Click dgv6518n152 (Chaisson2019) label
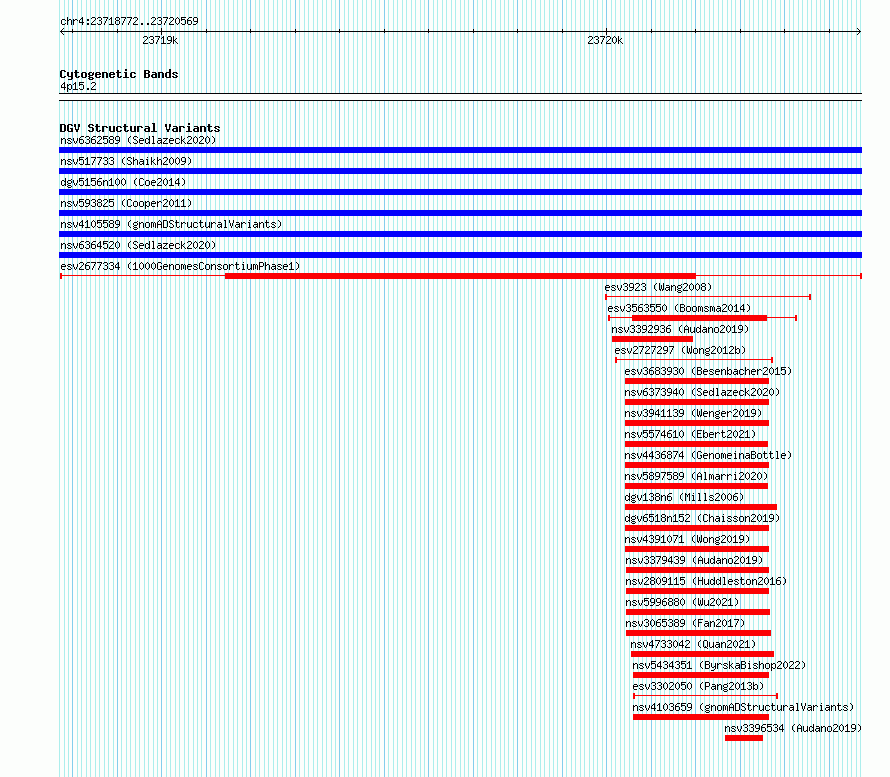890x777 pixels. (702, 518)
